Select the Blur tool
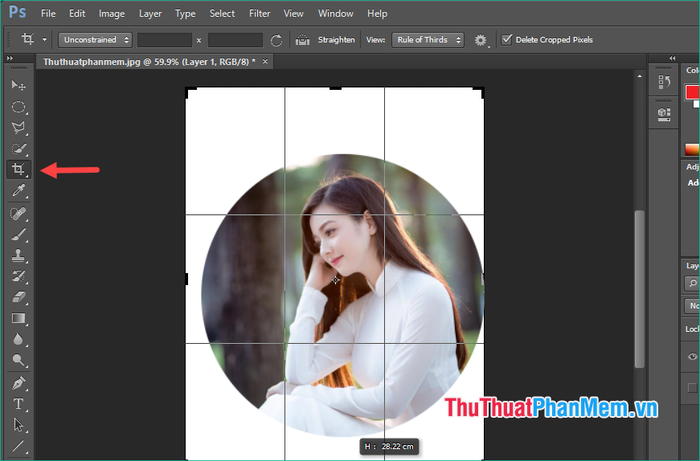Image resolution: width=700 pixels, height=461 pixels. (18, 339)
